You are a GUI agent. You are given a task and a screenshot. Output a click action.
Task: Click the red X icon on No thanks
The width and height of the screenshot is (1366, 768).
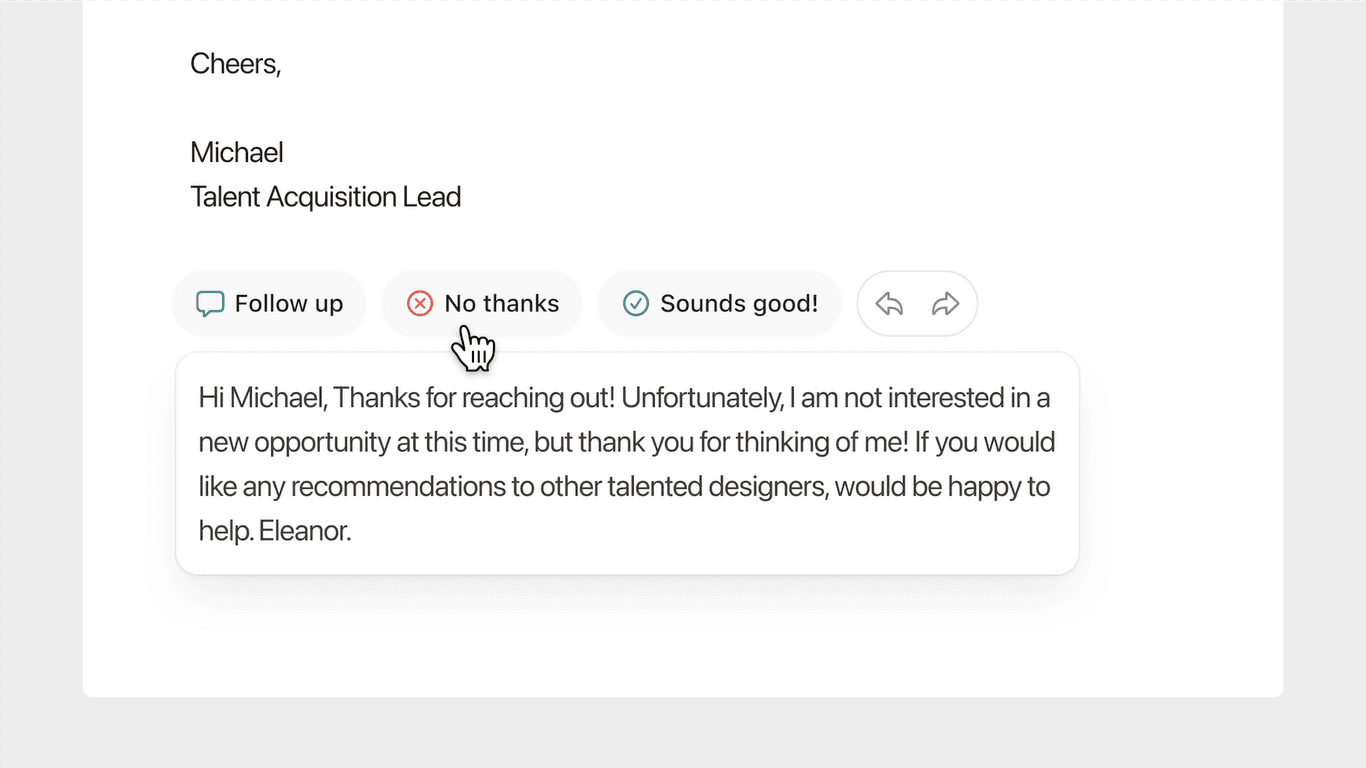419,303
